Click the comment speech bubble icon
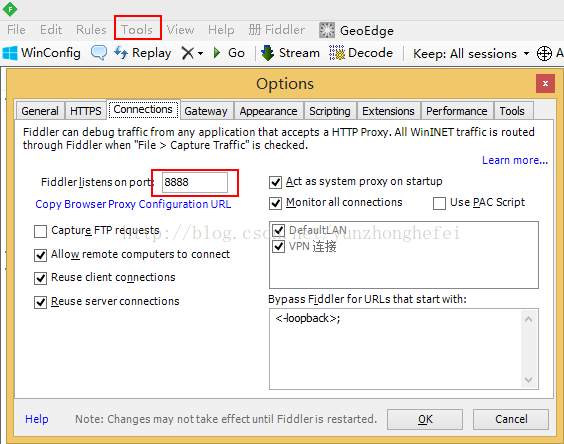 pyautogui.click(x=99, y=53)
